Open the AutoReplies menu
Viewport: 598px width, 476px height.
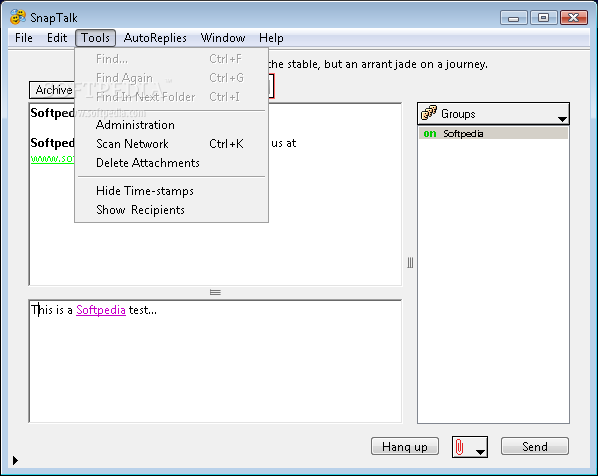(155, 38)
